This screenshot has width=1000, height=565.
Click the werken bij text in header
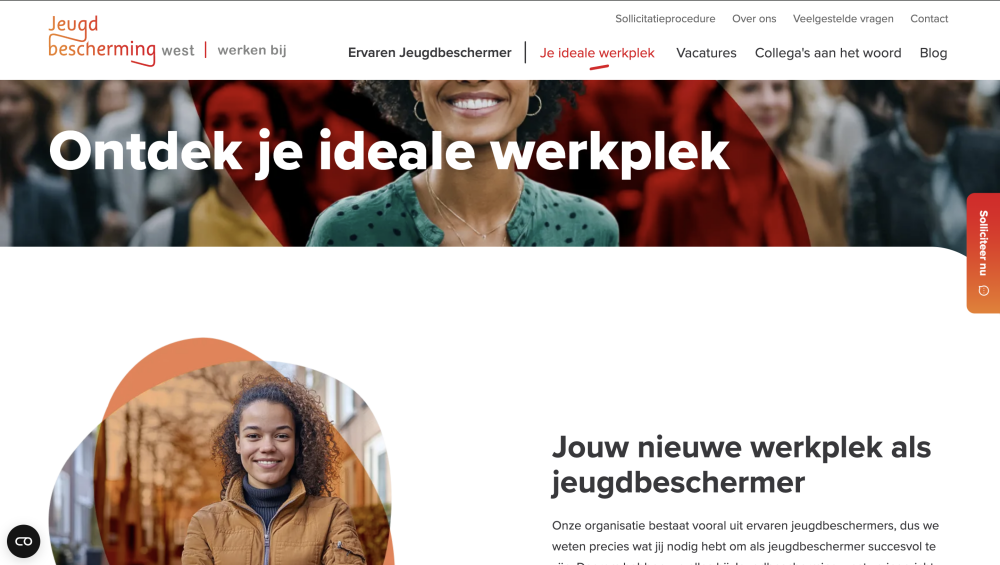coord(252,50)
